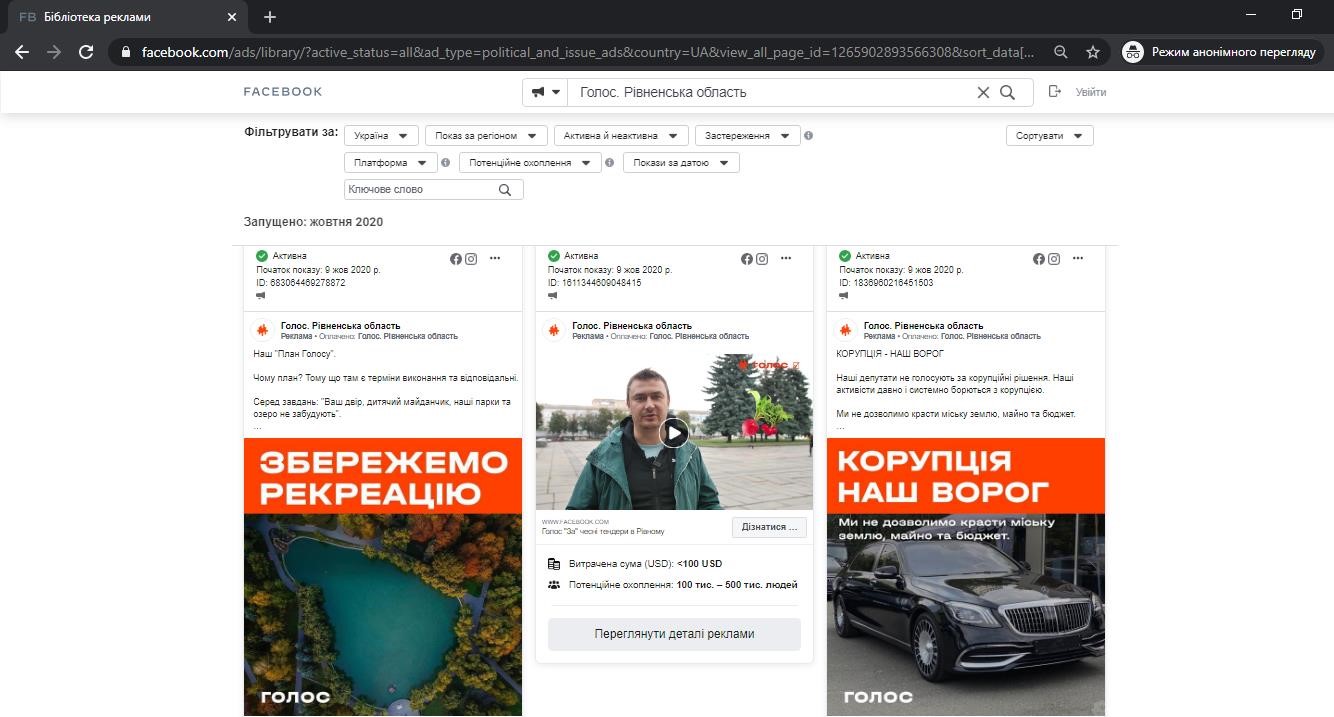Click megaphone icon under ID 683064469278872

(x=261, y=296)
